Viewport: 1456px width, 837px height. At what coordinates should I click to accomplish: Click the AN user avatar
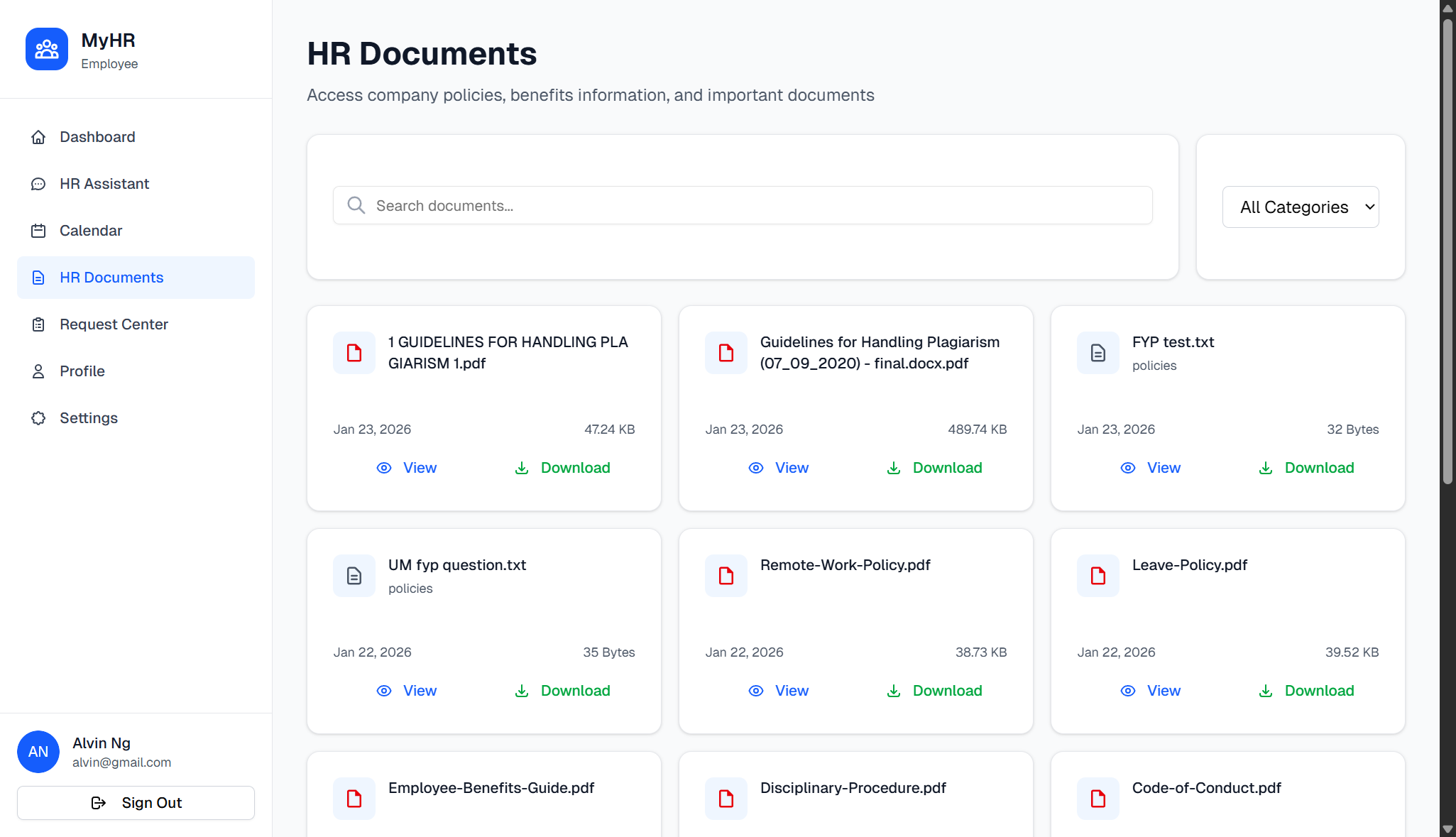tap(38, 751)
